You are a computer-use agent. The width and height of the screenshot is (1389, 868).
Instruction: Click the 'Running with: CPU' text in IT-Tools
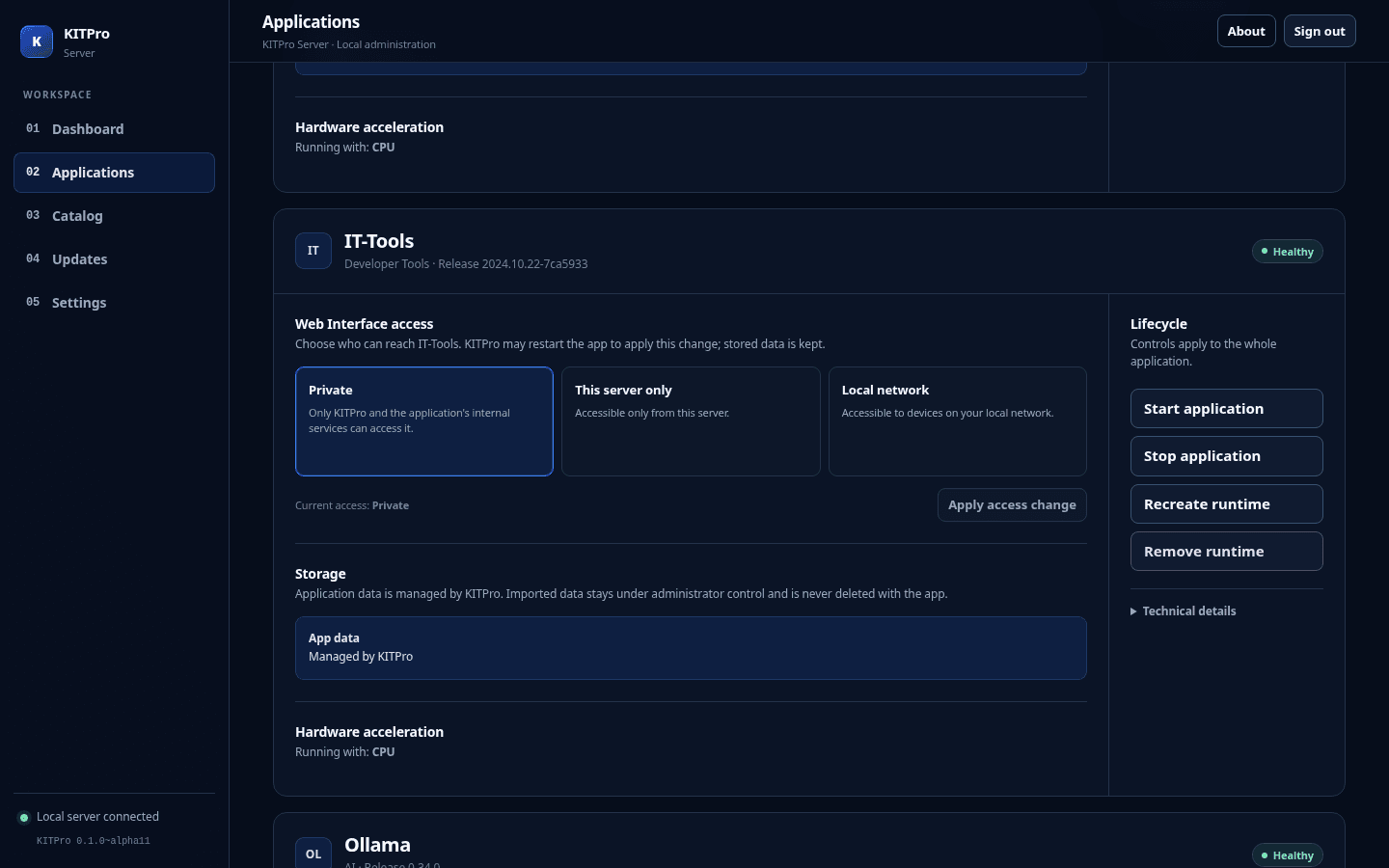point(345,752)
